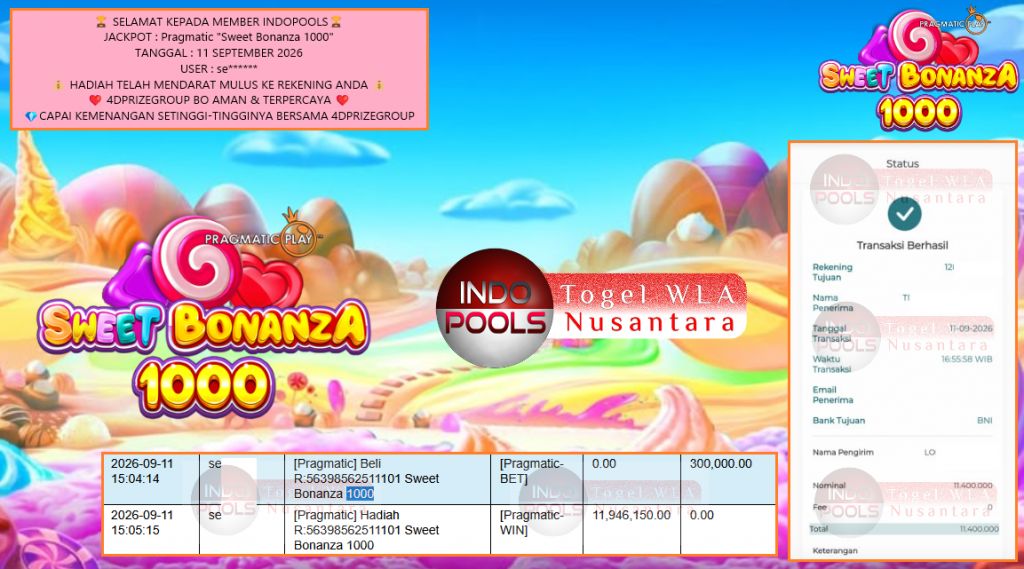This screenshot has width=1024, height=569.
Task: Click the CAPAI KEMENANGAN SETINGGI-TINGGINYA line
Action: [227, 116]
